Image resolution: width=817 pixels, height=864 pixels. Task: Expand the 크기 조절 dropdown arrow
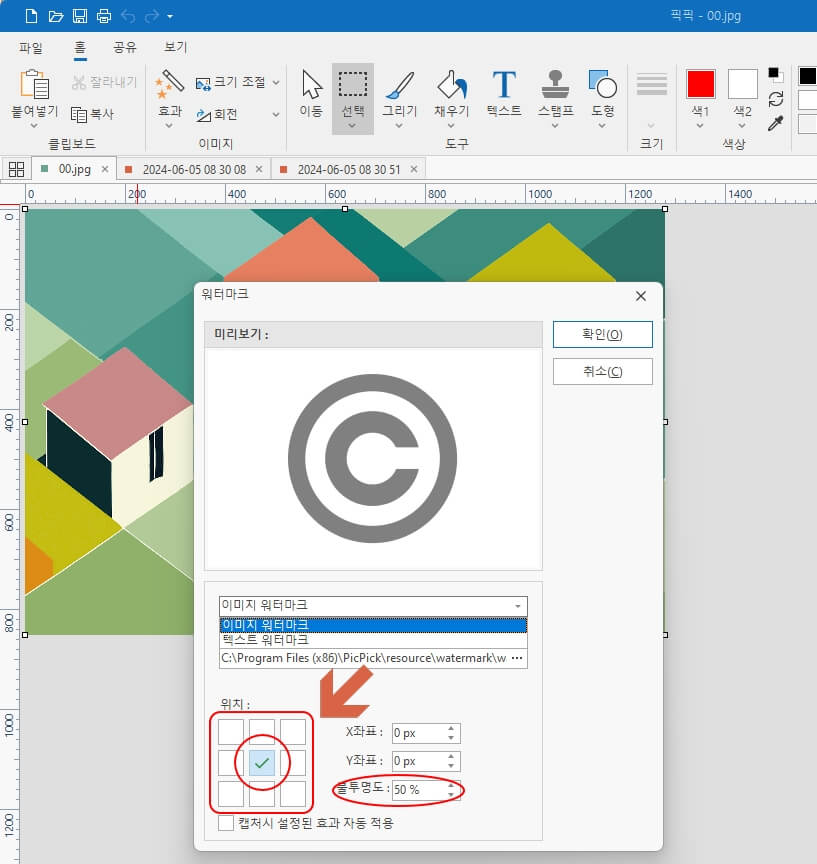coord(276,83)
